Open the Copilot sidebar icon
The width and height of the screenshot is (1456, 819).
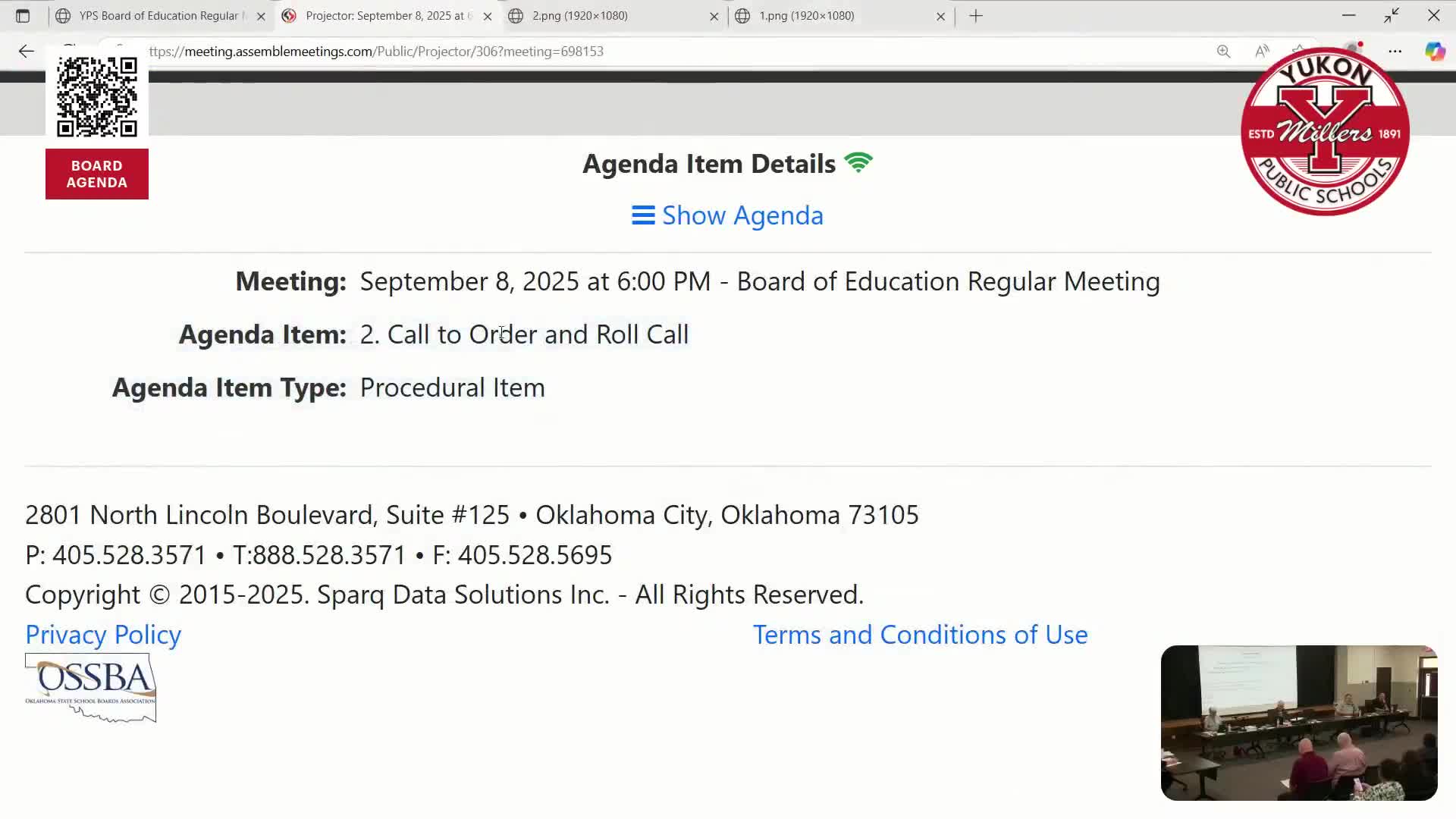pos(1434,52)
